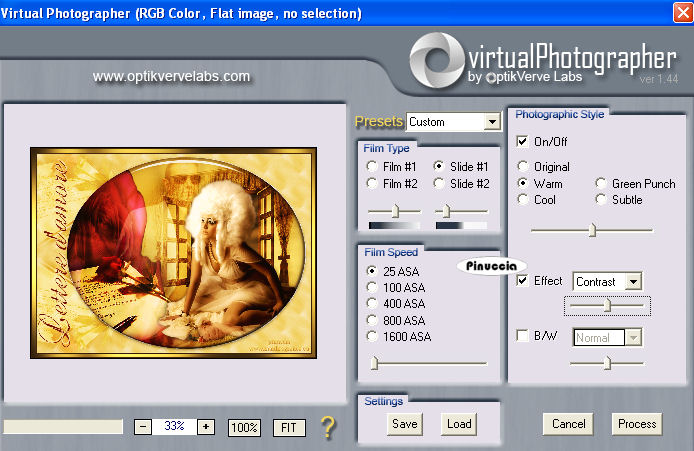Click the FIT zoom button

[289, 428]
